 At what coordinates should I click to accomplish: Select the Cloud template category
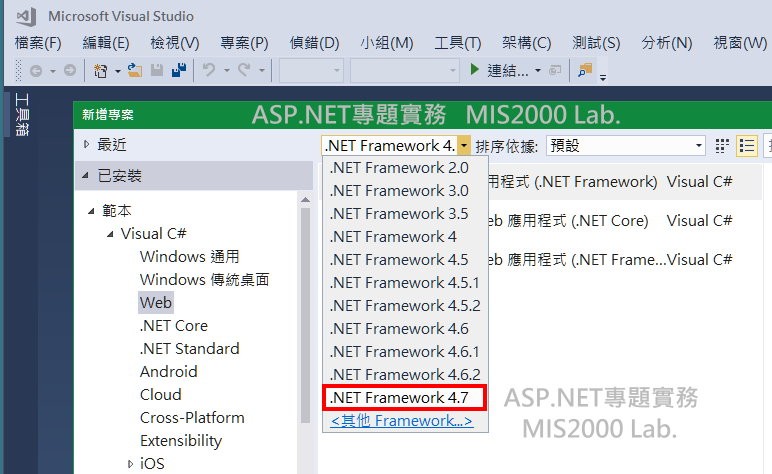point(161,395)
